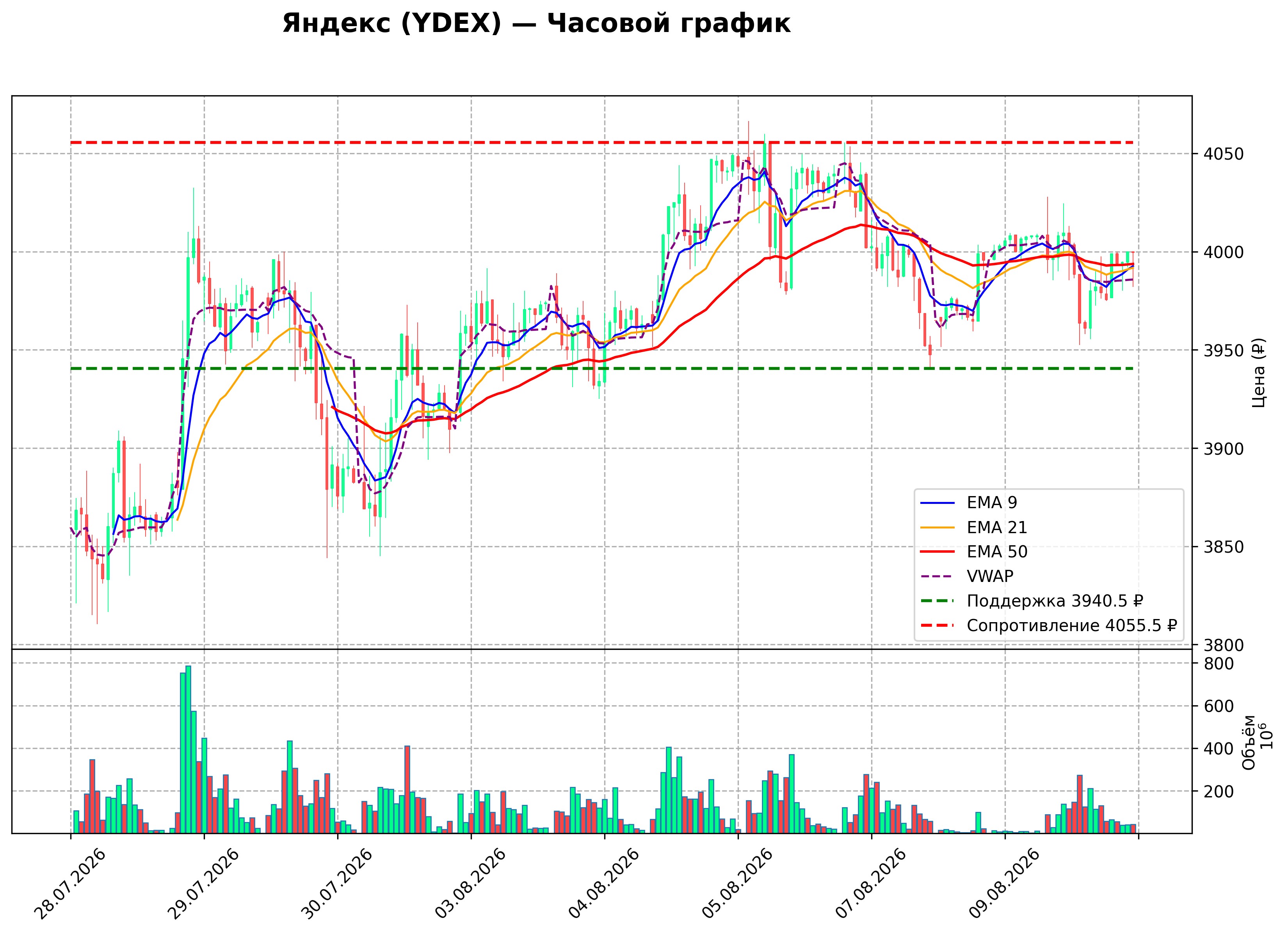Click the 07.08.2026 date label
Screen dimensions: 1288x934
(871, 884)
